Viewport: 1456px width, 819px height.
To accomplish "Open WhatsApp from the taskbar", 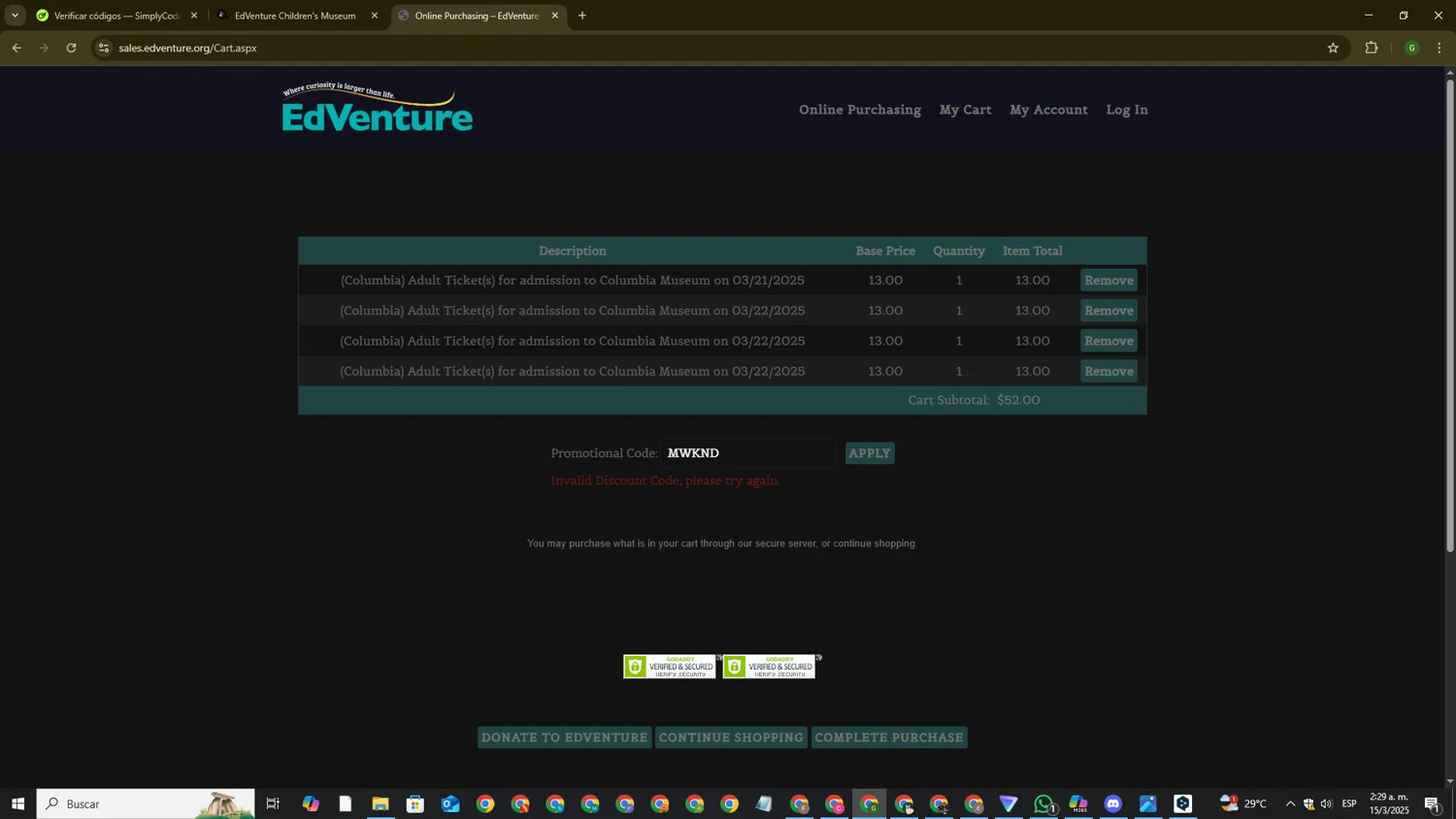I will coord(1043,803).
